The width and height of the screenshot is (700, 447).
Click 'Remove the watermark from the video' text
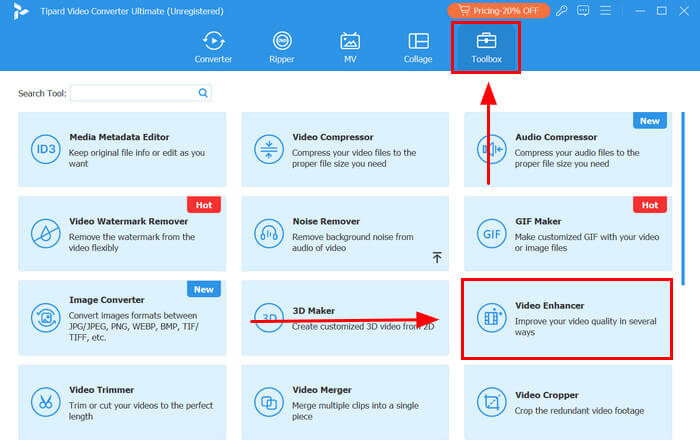click(x=132, y=242)
